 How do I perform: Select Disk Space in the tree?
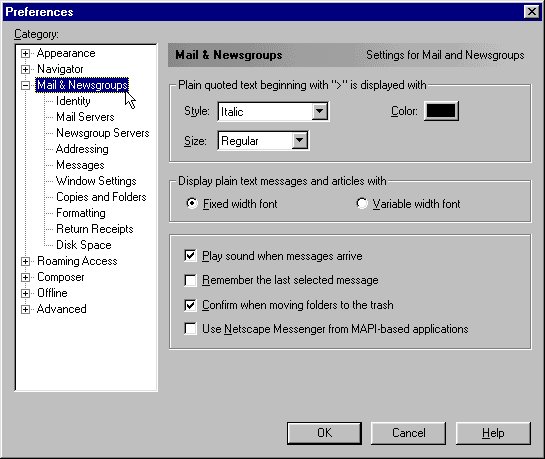84,245
